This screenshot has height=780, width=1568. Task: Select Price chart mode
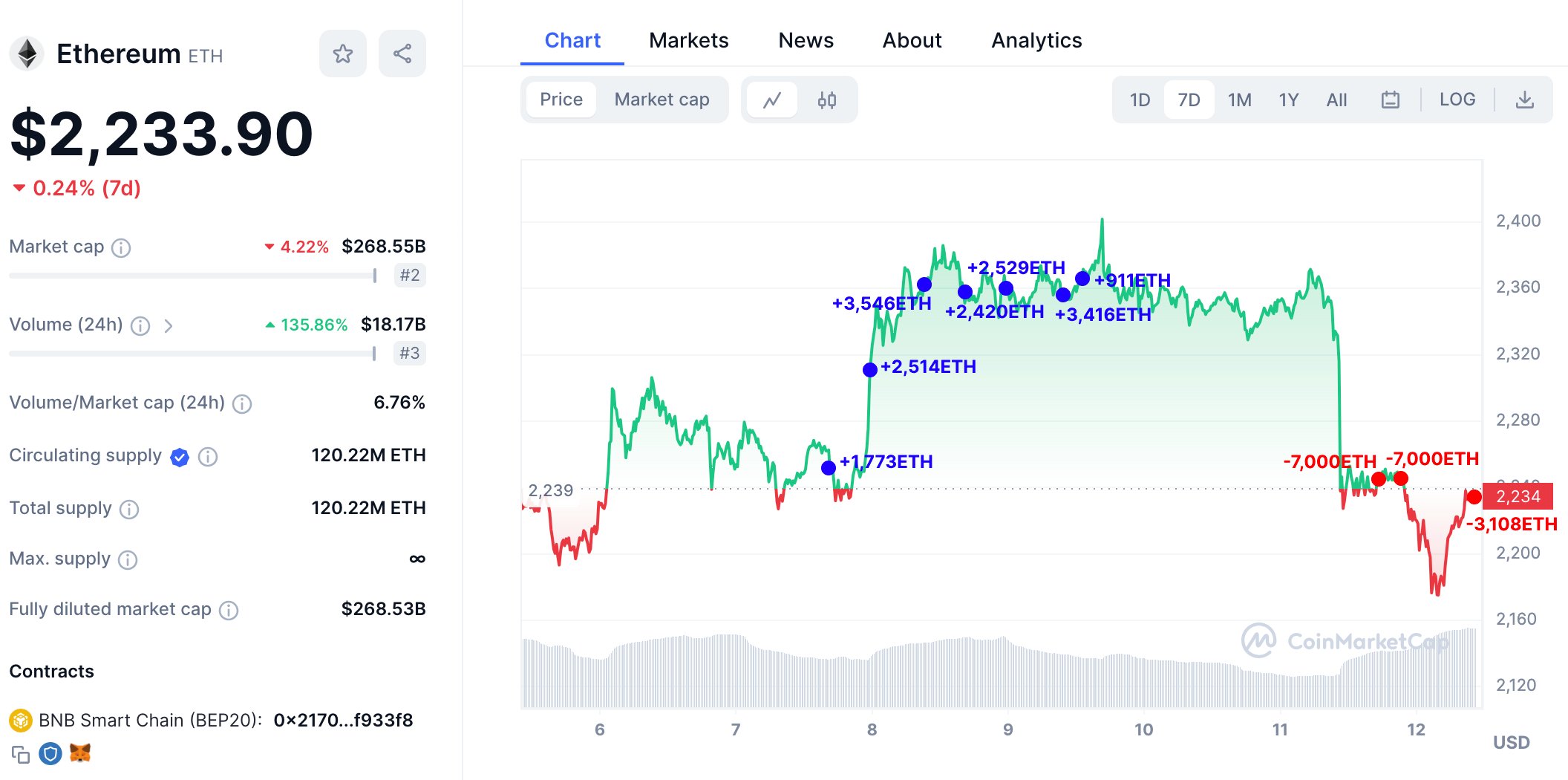pos(561,100)
